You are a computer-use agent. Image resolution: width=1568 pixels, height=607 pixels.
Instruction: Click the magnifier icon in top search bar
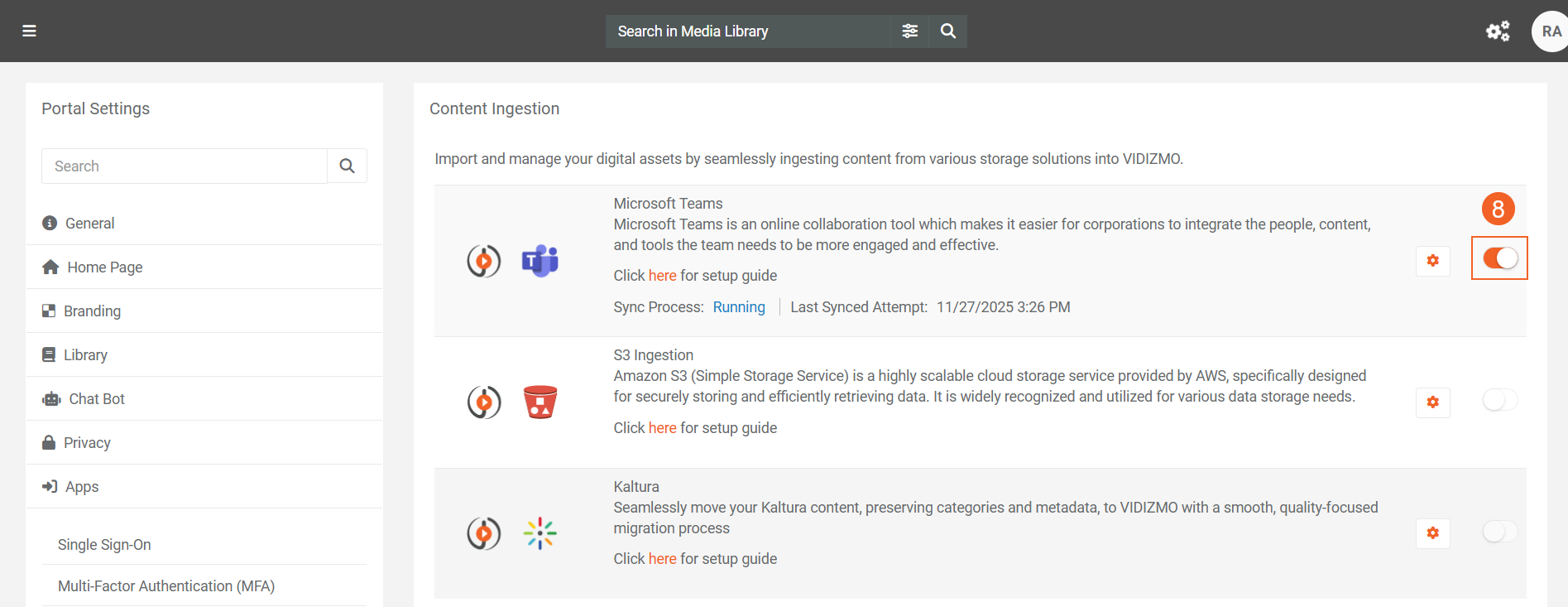point(948,31)
